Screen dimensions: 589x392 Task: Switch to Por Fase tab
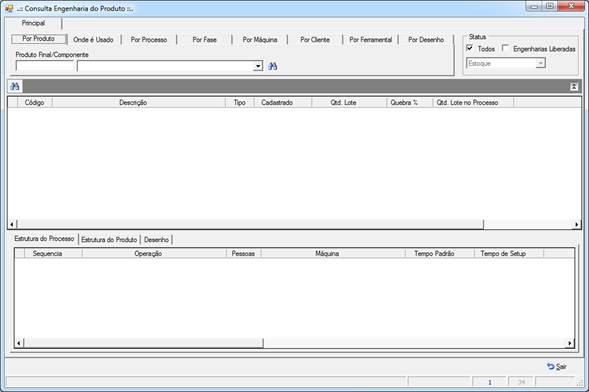click(x=204, y=39)
